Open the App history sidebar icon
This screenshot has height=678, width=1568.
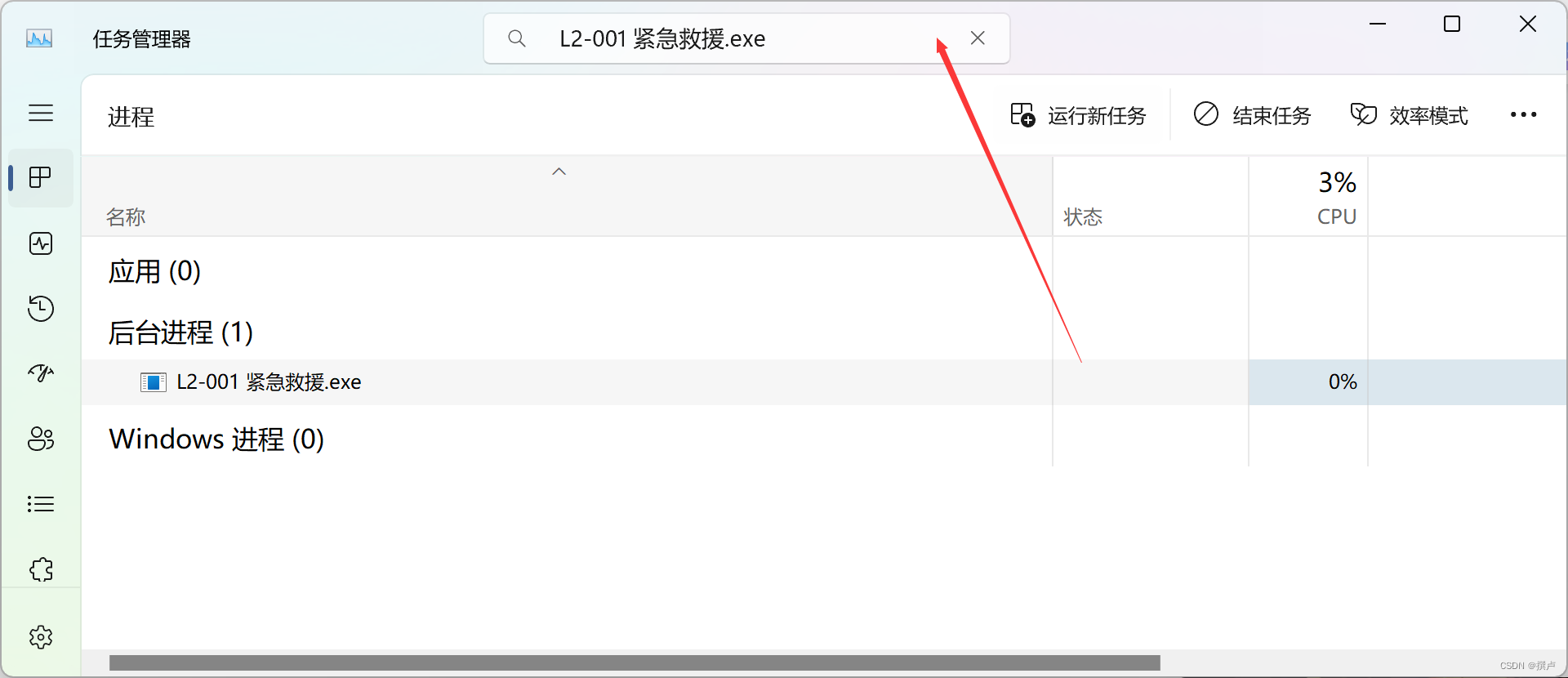[x=40, y=309]
